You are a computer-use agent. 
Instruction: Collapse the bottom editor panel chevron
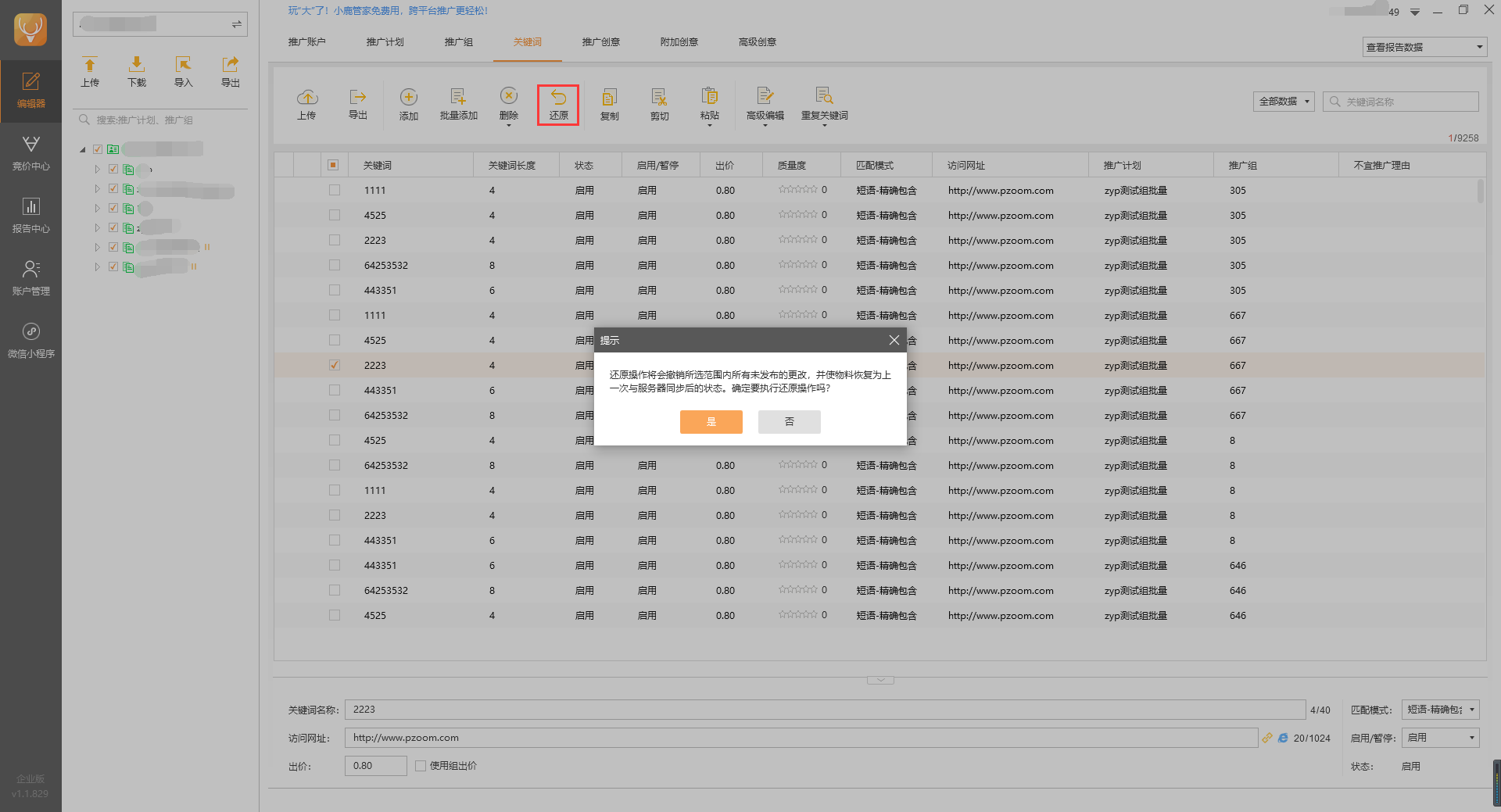tap(880, 680)
